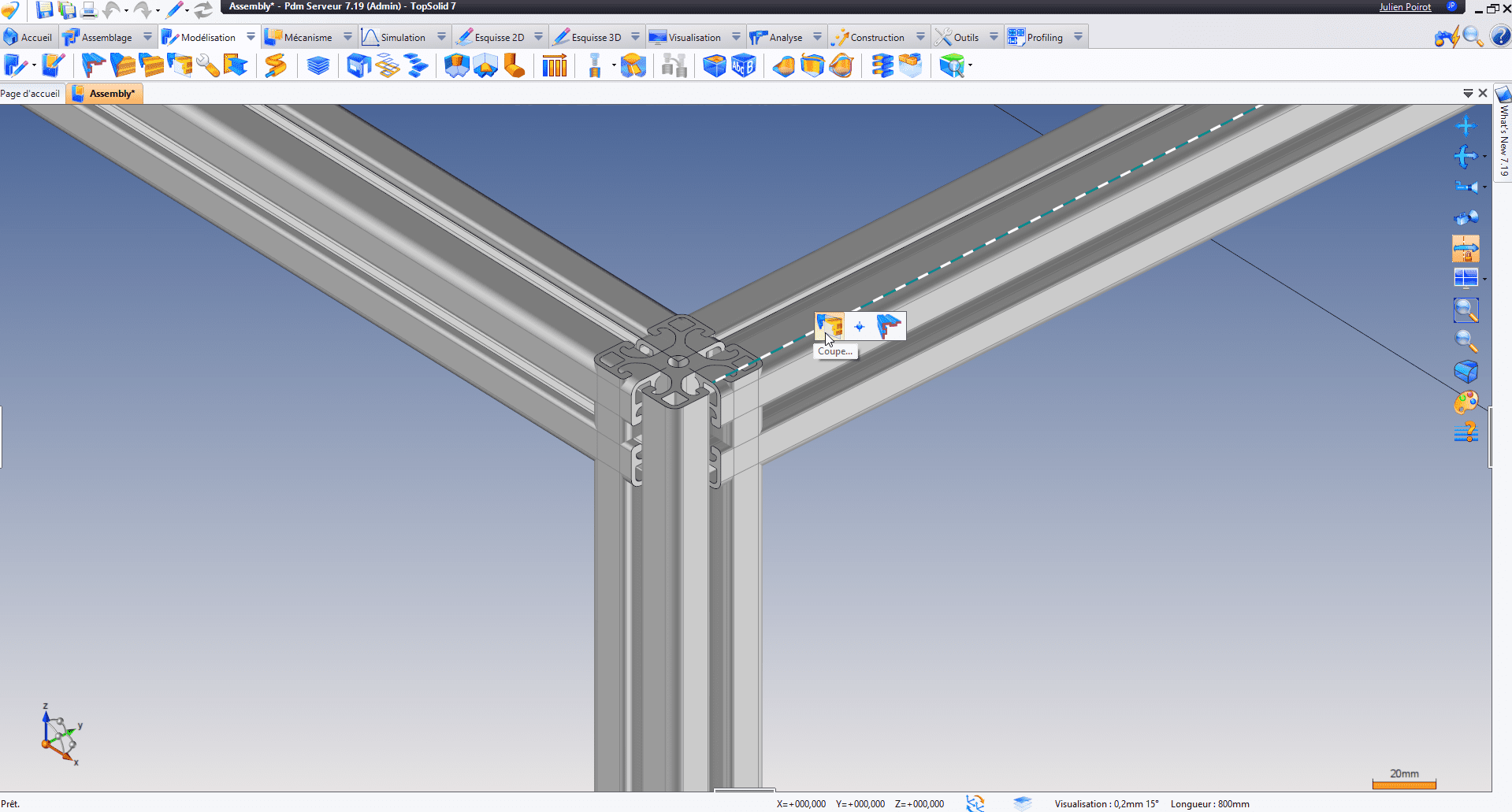1512x812 pixels.
Task: Click the Save All icon
Action: (68, 10)
